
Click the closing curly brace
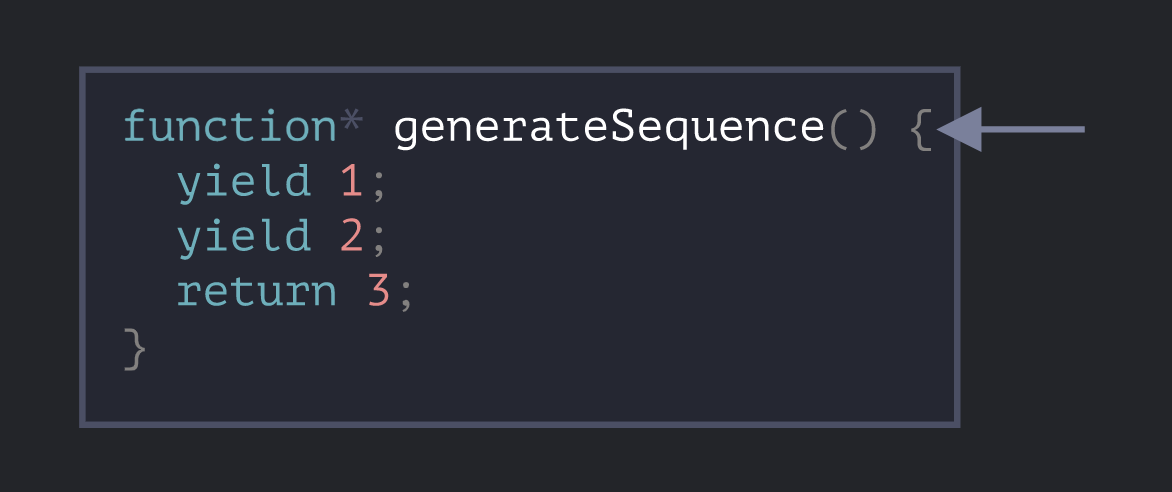point(135,346)
